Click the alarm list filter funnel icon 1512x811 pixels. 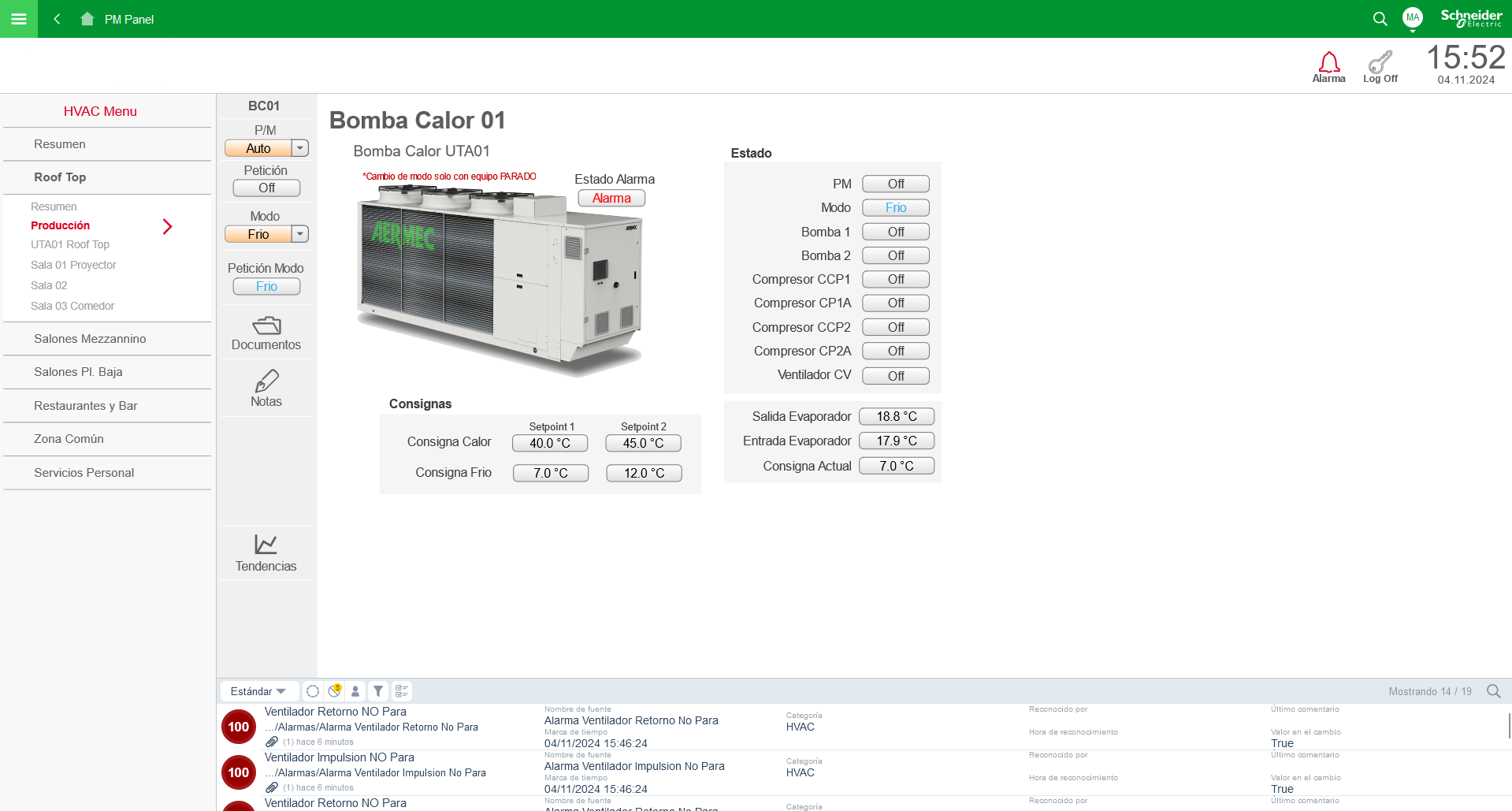(378, 691)
